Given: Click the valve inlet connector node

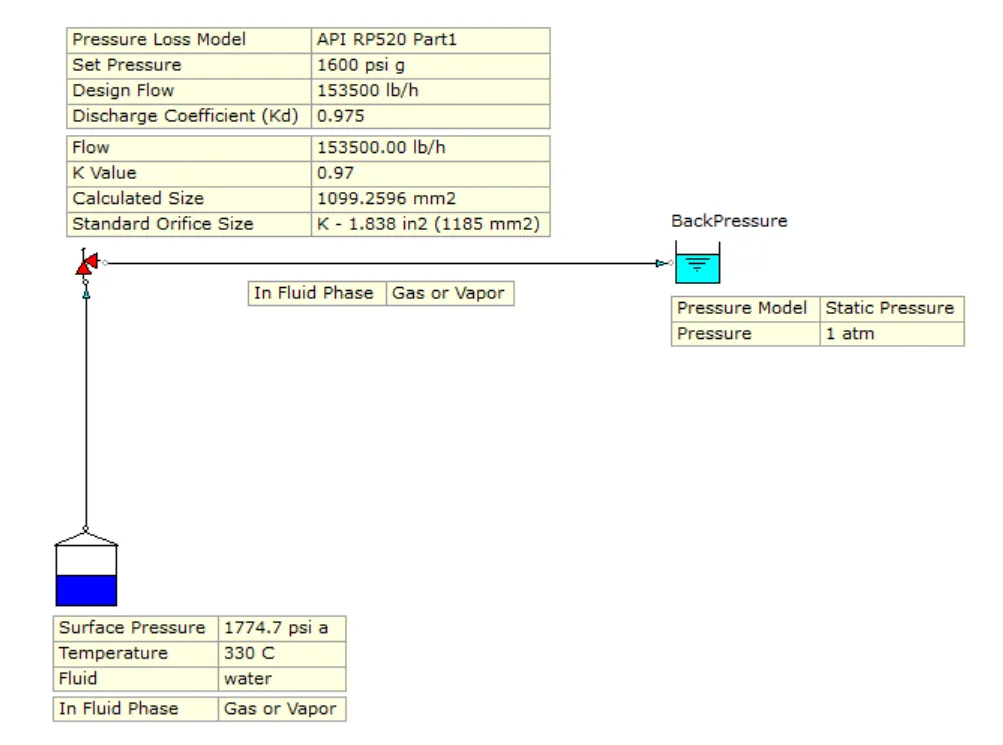Looking at the screenshot, I should 85,282.
